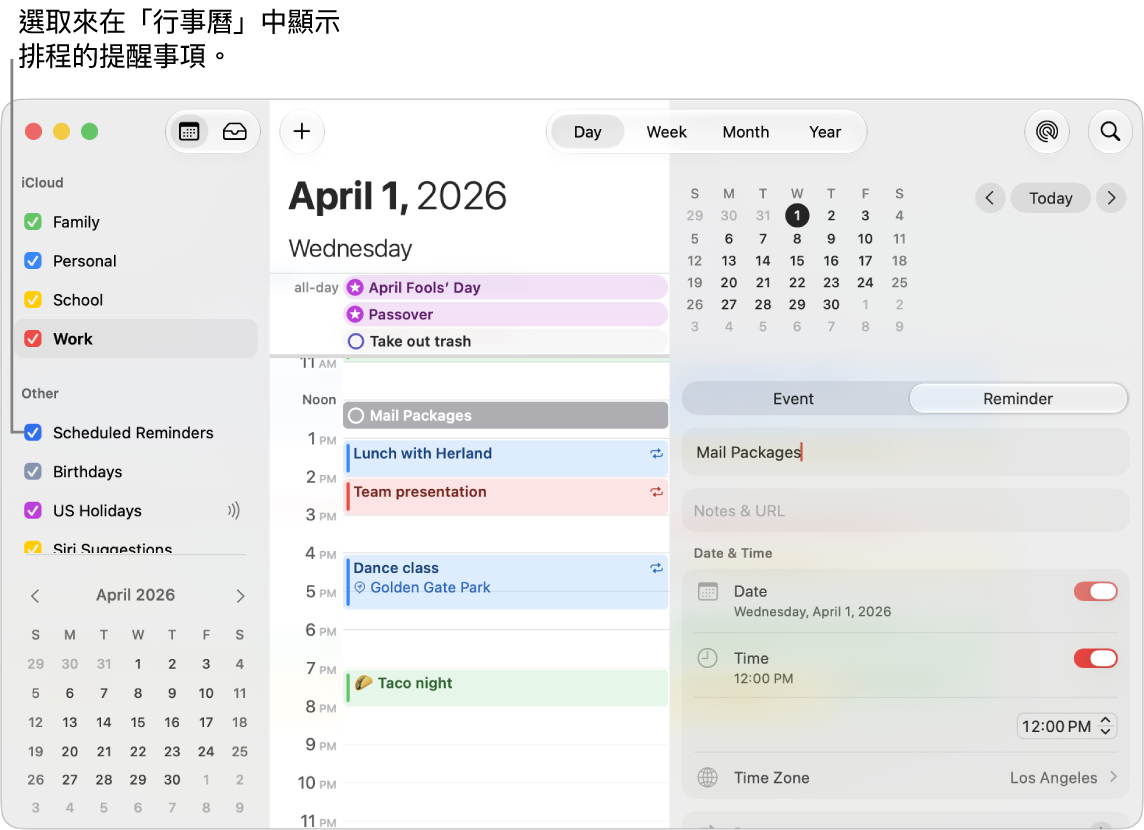Viewport: 1144px width, 830px height.
Task: Go to next month in sidebar mini calendar
Action: click(x=240, y=596)
